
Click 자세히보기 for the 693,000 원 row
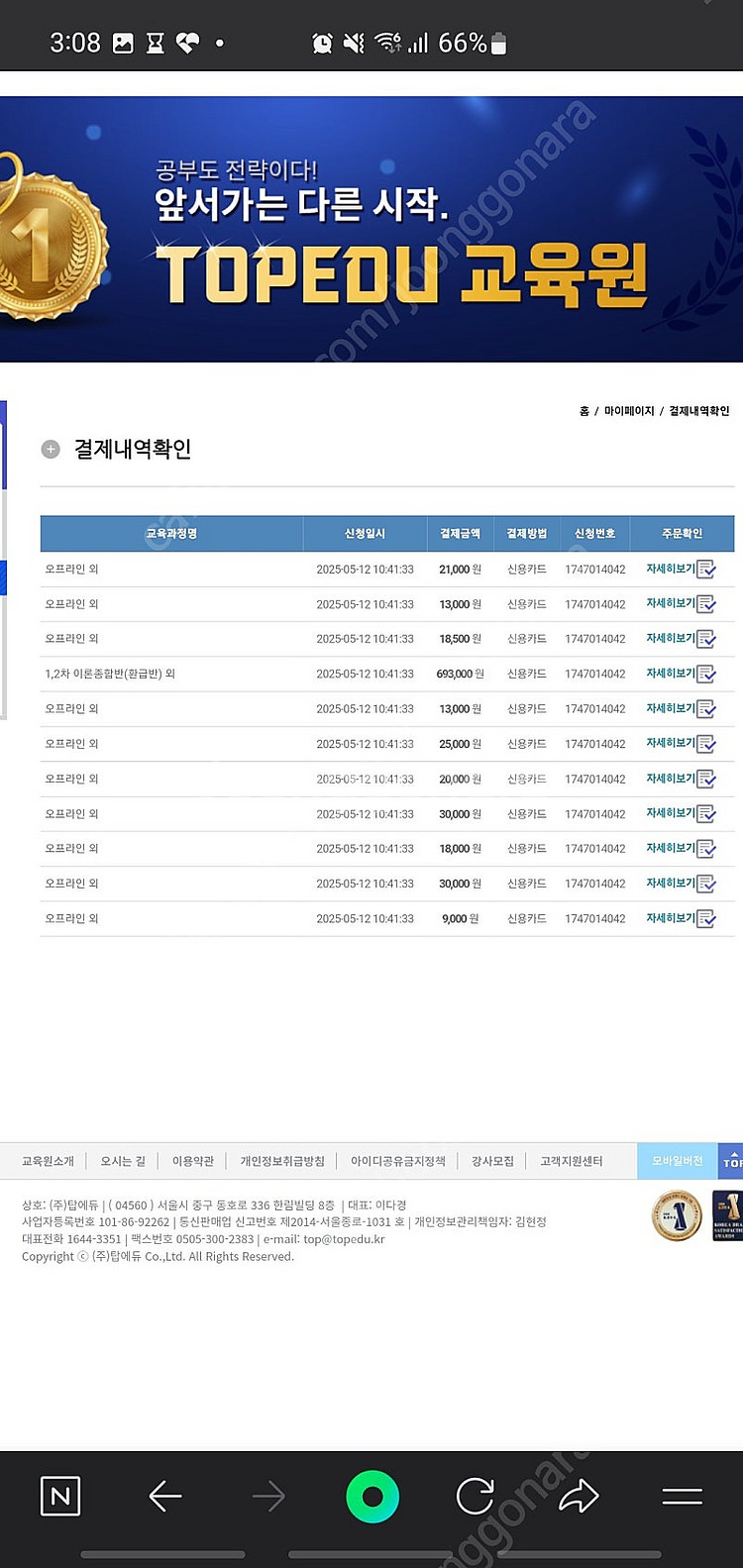(x=671, y=674)
